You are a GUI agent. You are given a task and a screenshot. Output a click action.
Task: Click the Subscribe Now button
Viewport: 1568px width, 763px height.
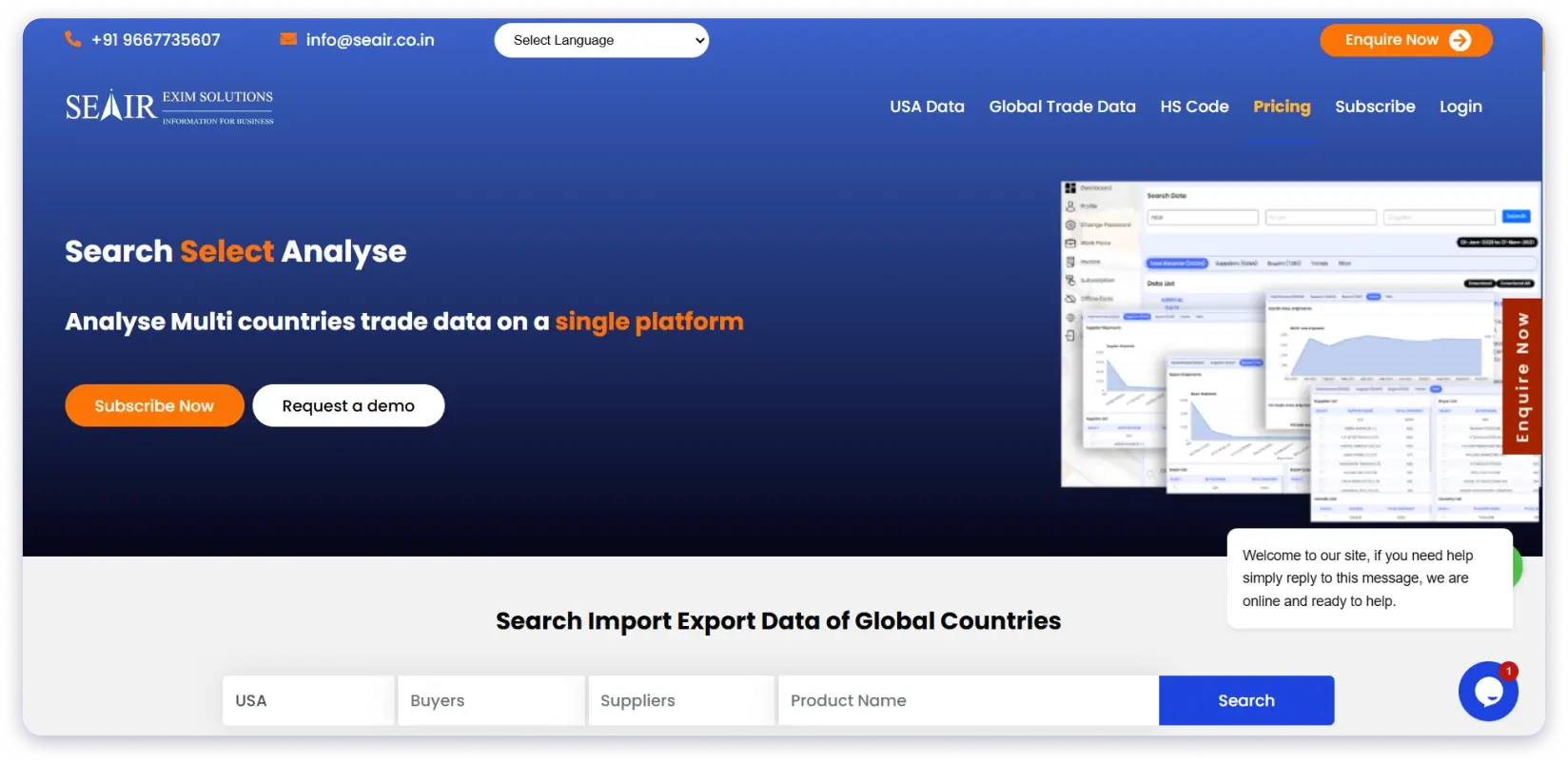tap(154, 405)
